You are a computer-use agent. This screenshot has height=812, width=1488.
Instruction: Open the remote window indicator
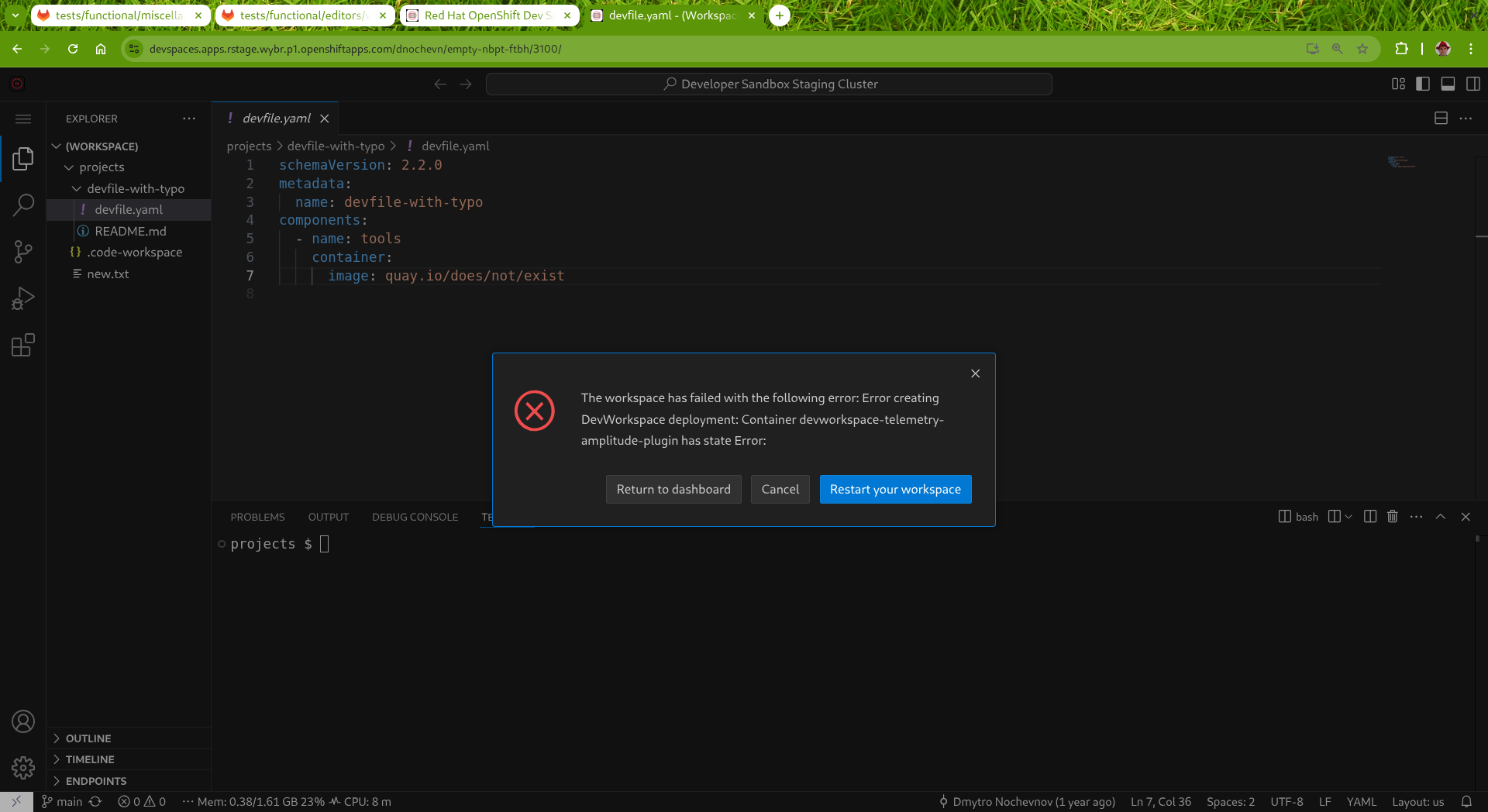(16, 802)
